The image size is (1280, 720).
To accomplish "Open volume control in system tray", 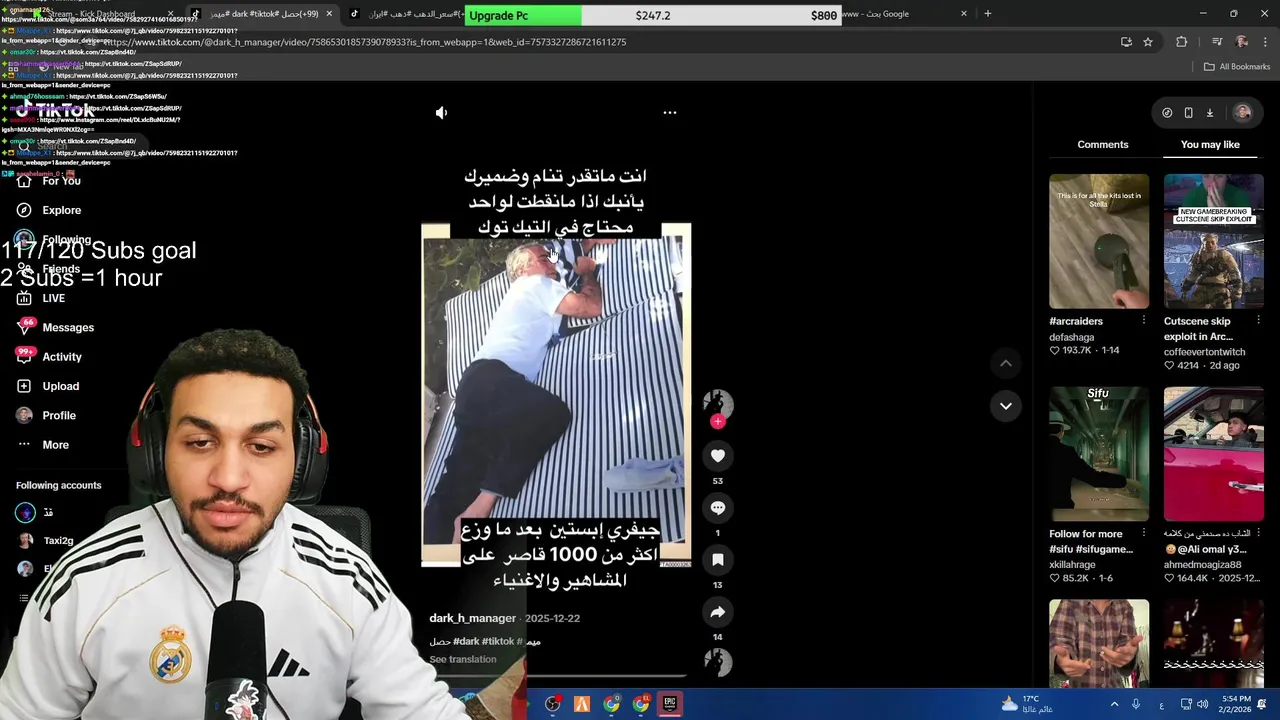I will coord(1202,704).
